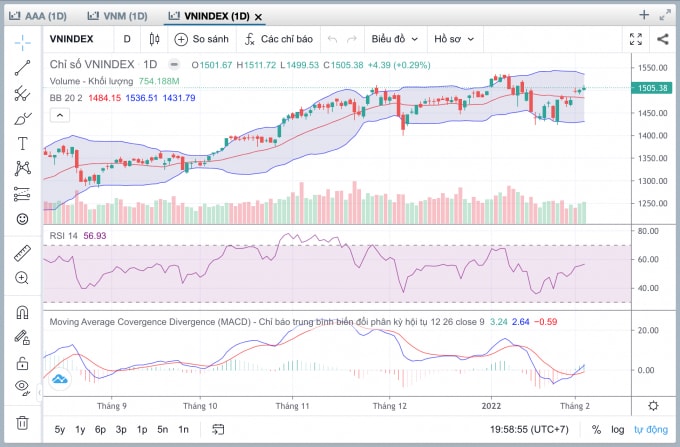Click the Chỉ số VNINDEX chart title
The width and height of the screenshot is (680, 447).
coord(92,65)
